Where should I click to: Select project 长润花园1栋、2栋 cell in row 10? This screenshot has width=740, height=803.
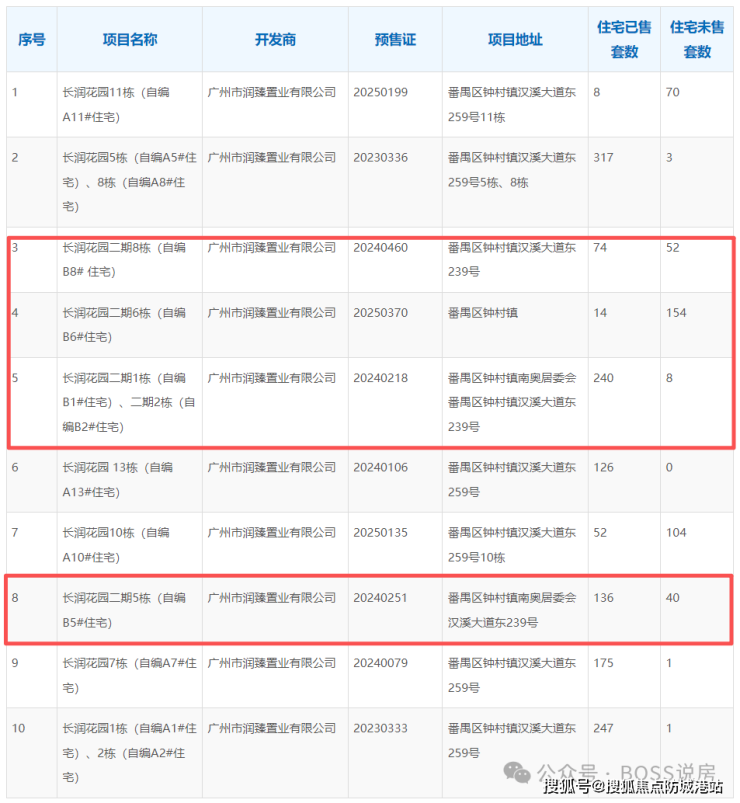(130, 753)
